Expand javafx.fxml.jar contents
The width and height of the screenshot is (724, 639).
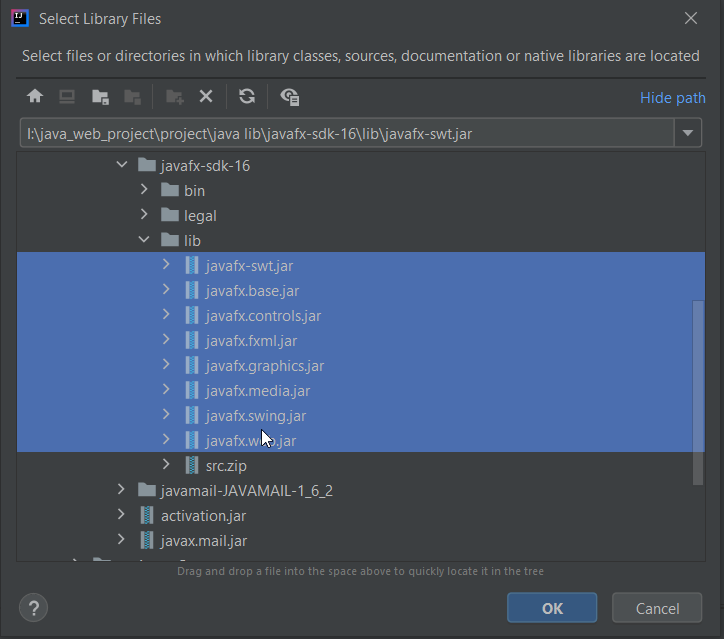click(166, 339)
